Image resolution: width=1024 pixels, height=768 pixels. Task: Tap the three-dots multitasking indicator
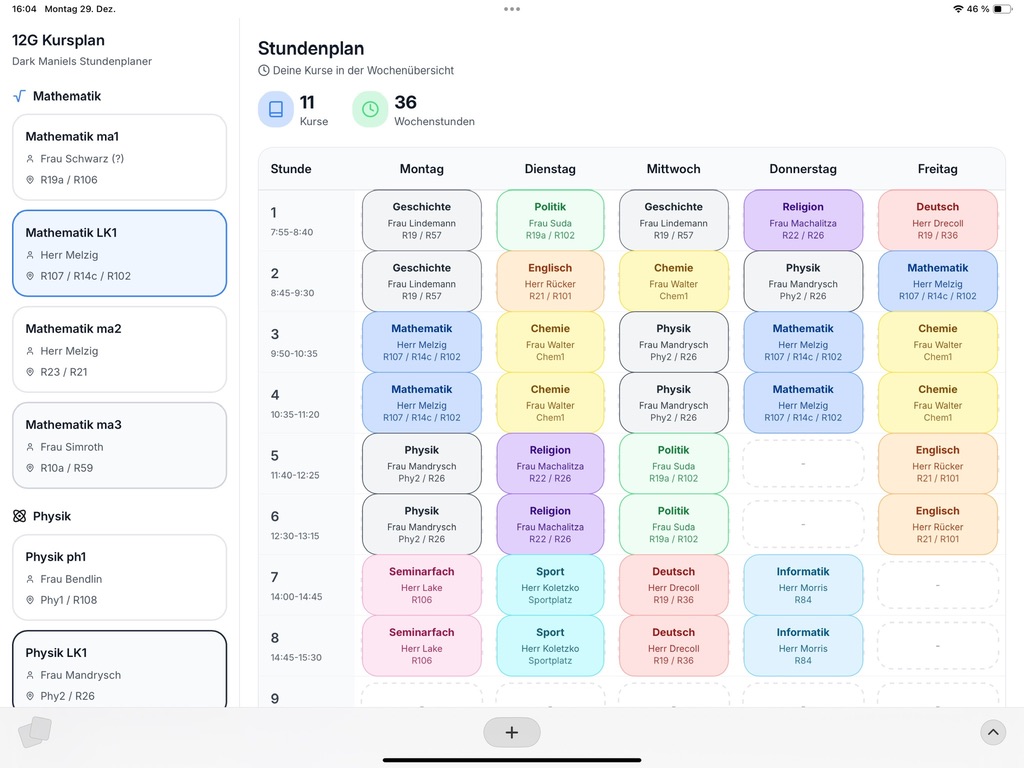pos(512,9)
